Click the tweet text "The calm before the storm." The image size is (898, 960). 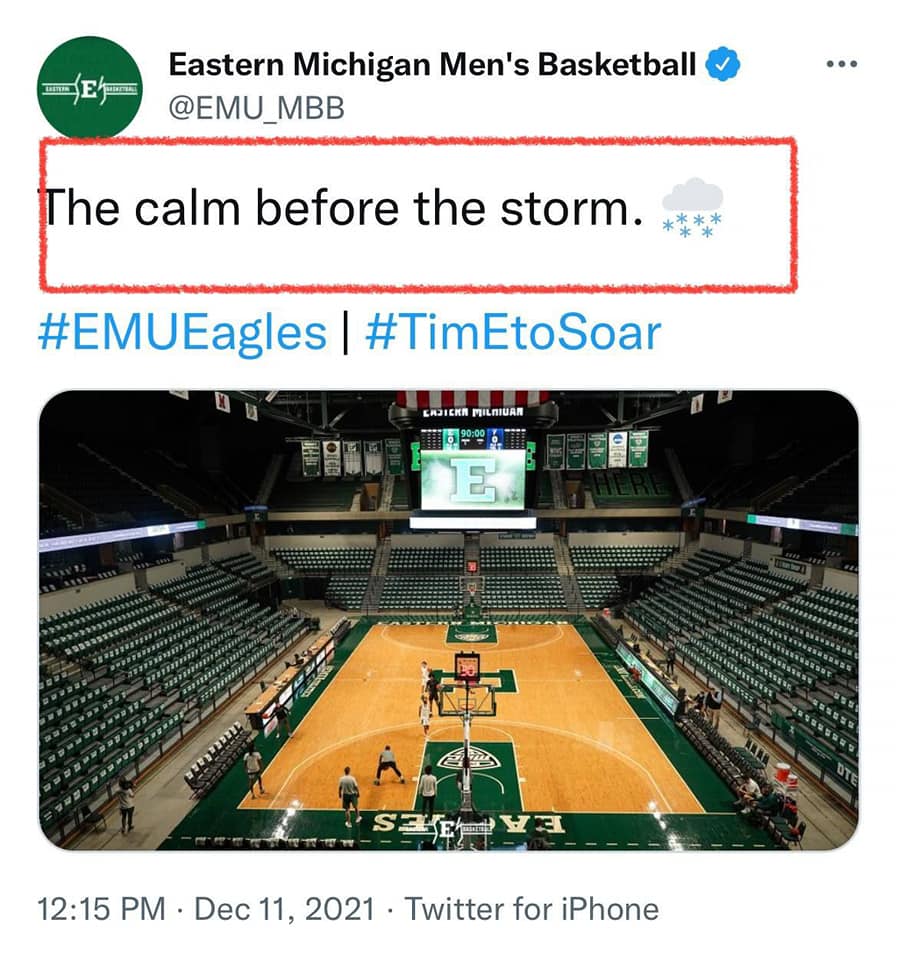coord(340,209)
